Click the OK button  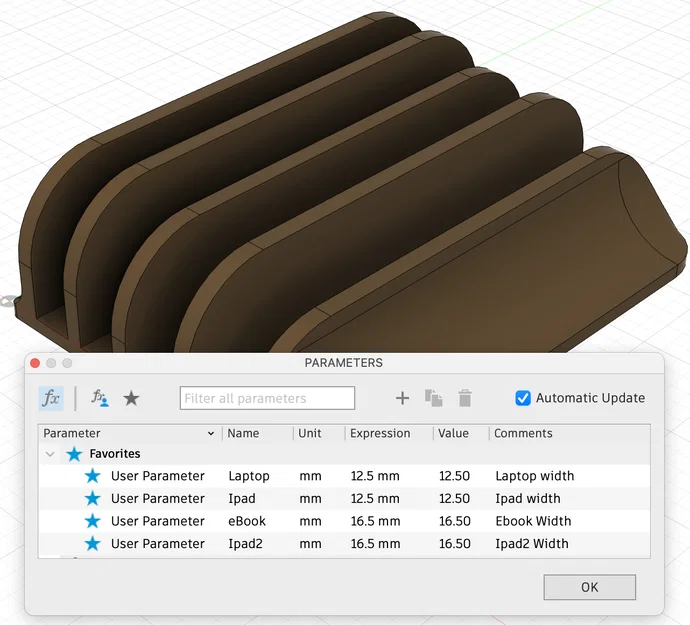pos(590,587)
